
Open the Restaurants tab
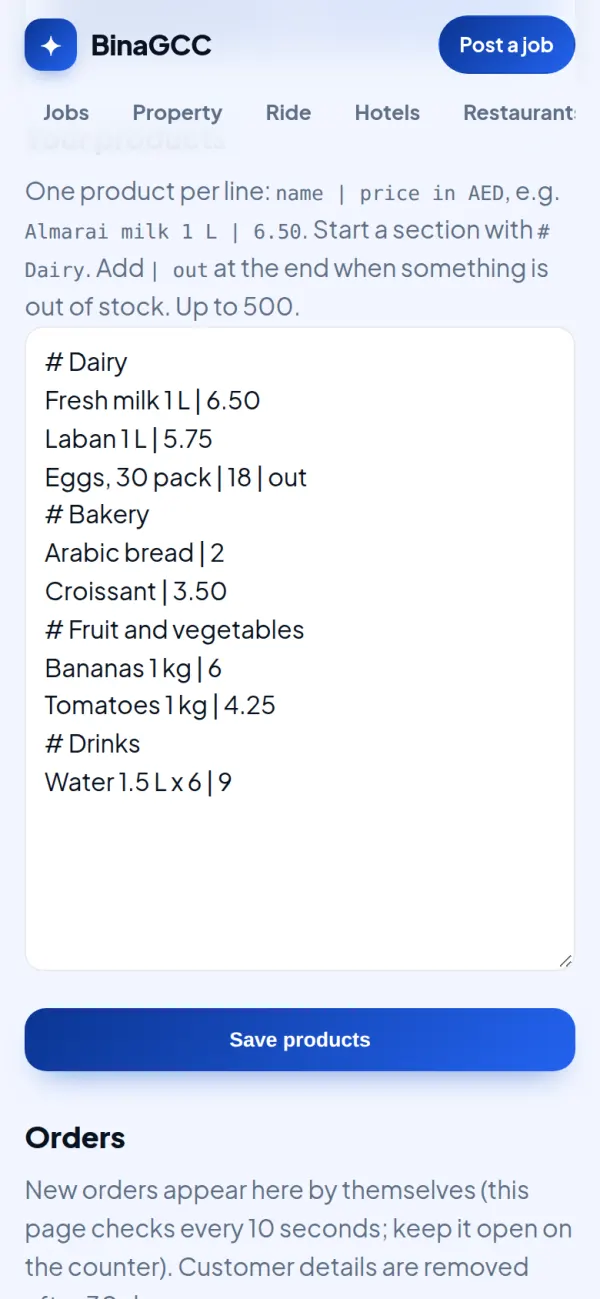[x=519, y=113]
